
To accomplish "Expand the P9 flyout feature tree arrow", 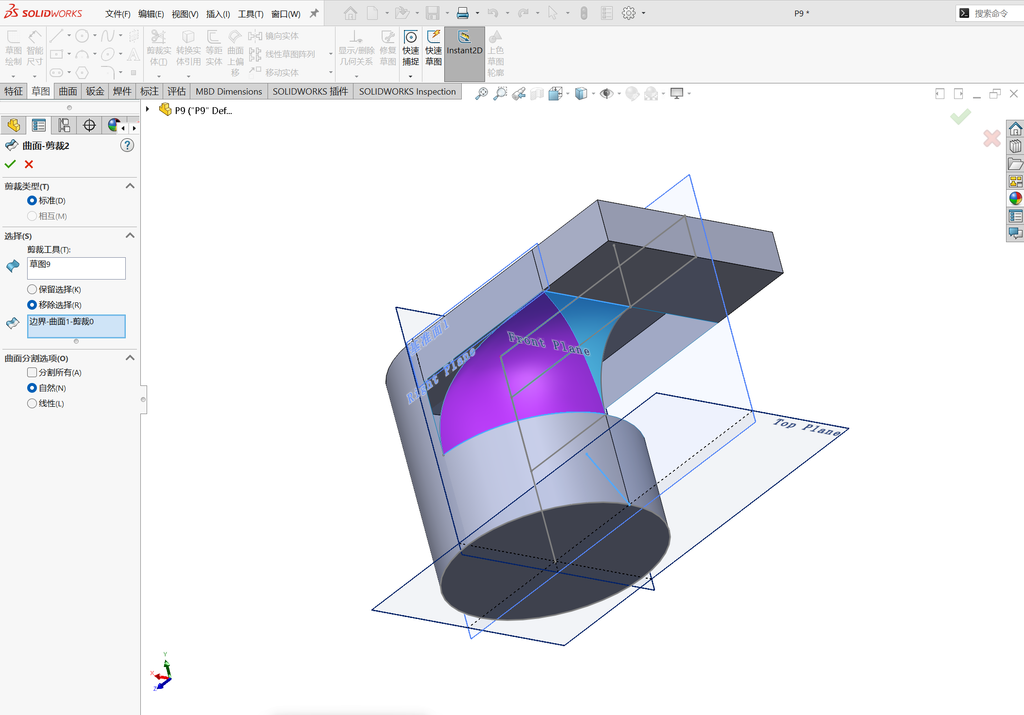I will (148, 110).
